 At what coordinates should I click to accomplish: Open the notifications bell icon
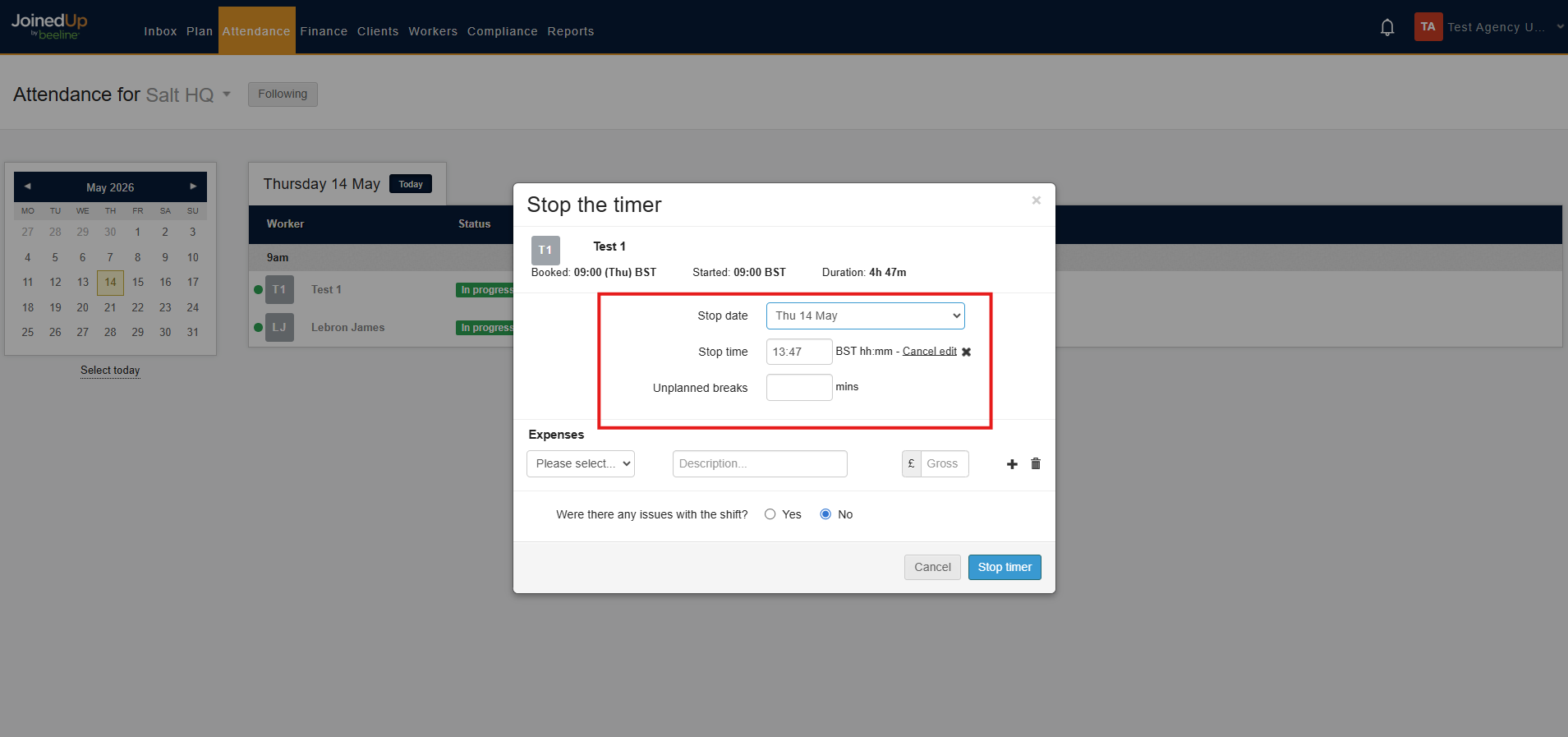point(1387,28)
